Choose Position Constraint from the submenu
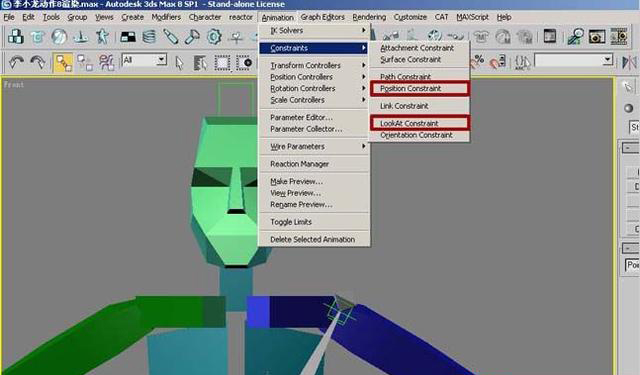Screen dimensions: 640x375 tap(420, 88)
